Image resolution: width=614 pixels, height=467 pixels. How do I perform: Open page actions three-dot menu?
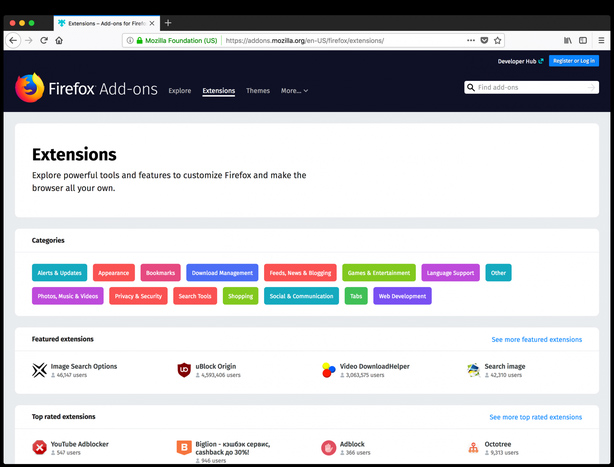tap(471, 40)
